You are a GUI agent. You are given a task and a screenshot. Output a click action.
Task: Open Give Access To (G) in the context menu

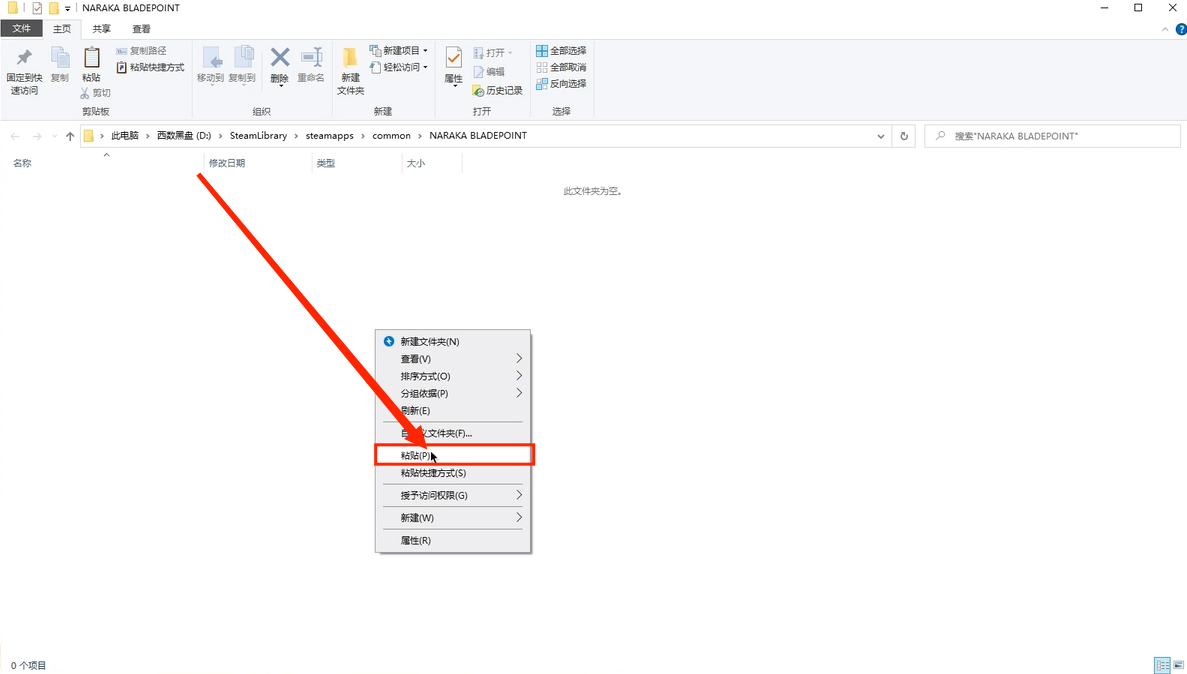tap(453, 495)
